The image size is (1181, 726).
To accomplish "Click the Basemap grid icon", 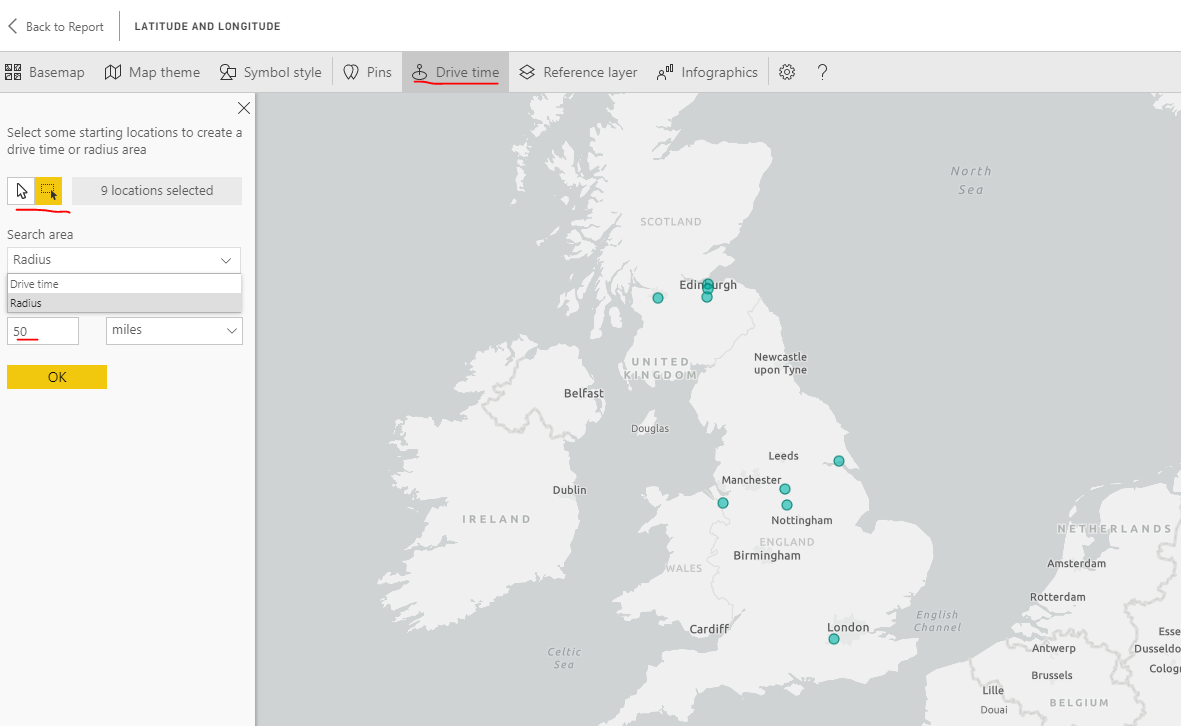I will tap(13, 72).
